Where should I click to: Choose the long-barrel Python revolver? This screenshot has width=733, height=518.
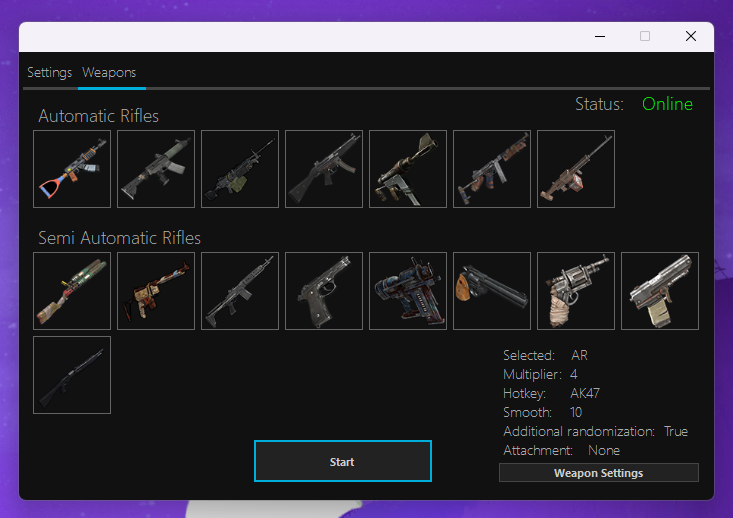(491, 291)
